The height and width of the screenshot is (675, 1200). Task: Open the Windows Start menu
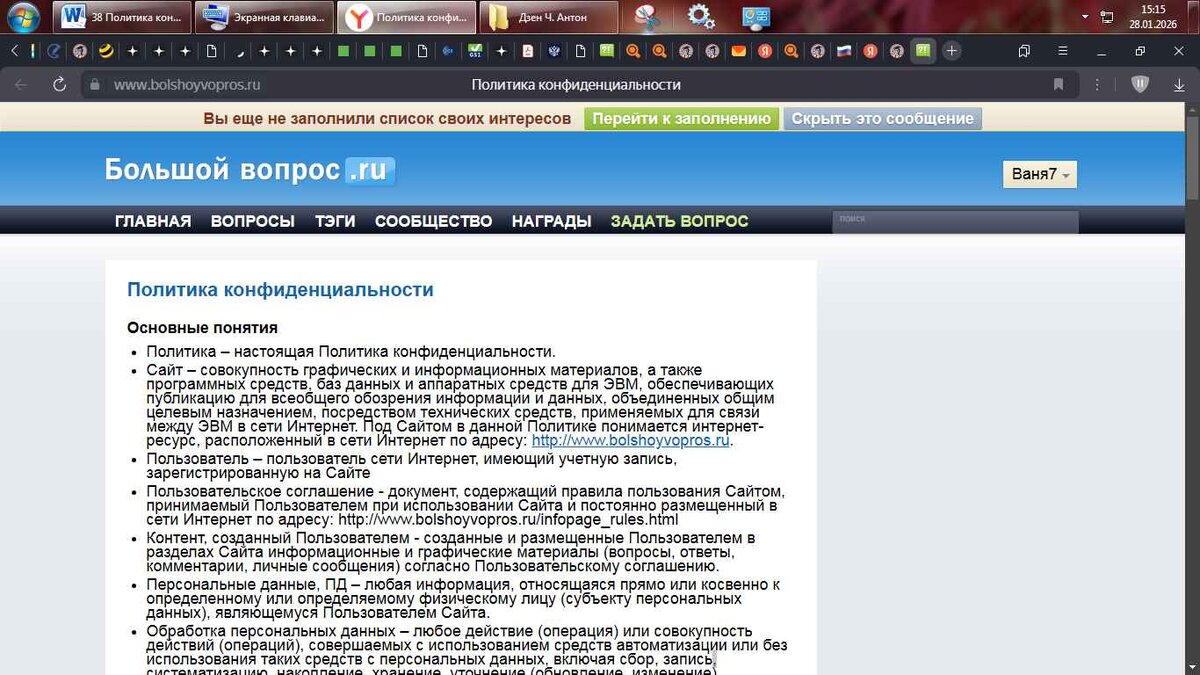point(22,16)
